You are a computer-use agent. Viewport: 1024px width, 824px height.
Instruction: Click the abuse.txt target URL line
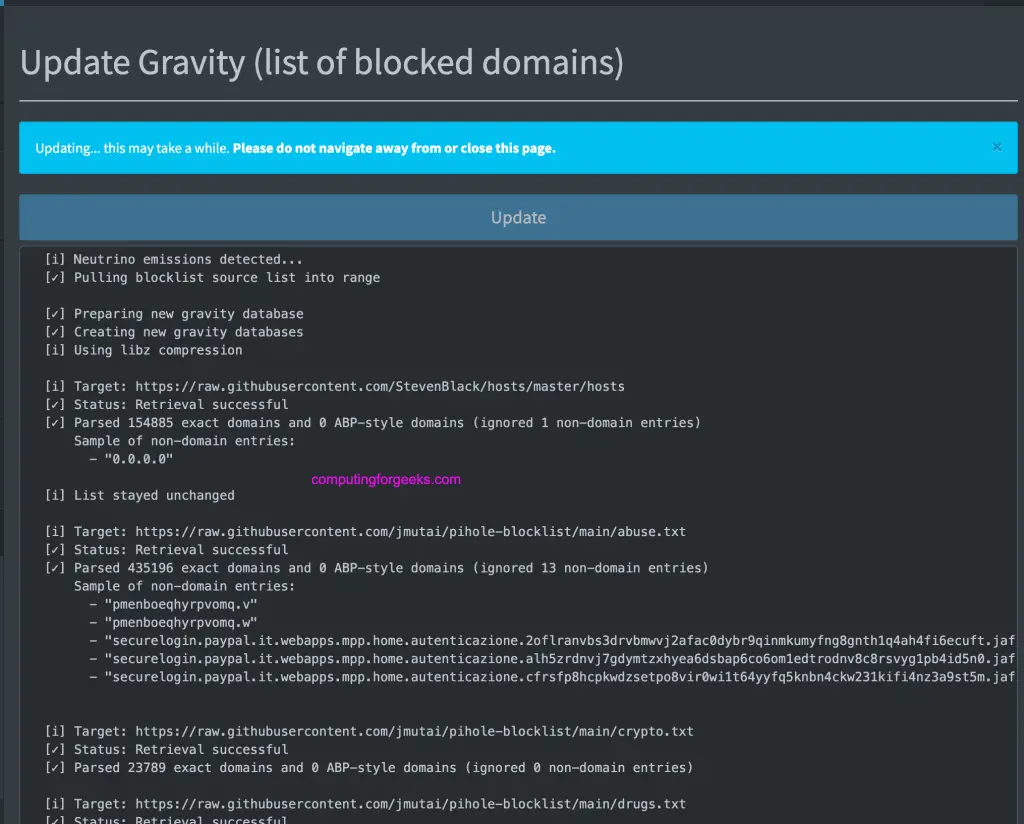[365, 531]
